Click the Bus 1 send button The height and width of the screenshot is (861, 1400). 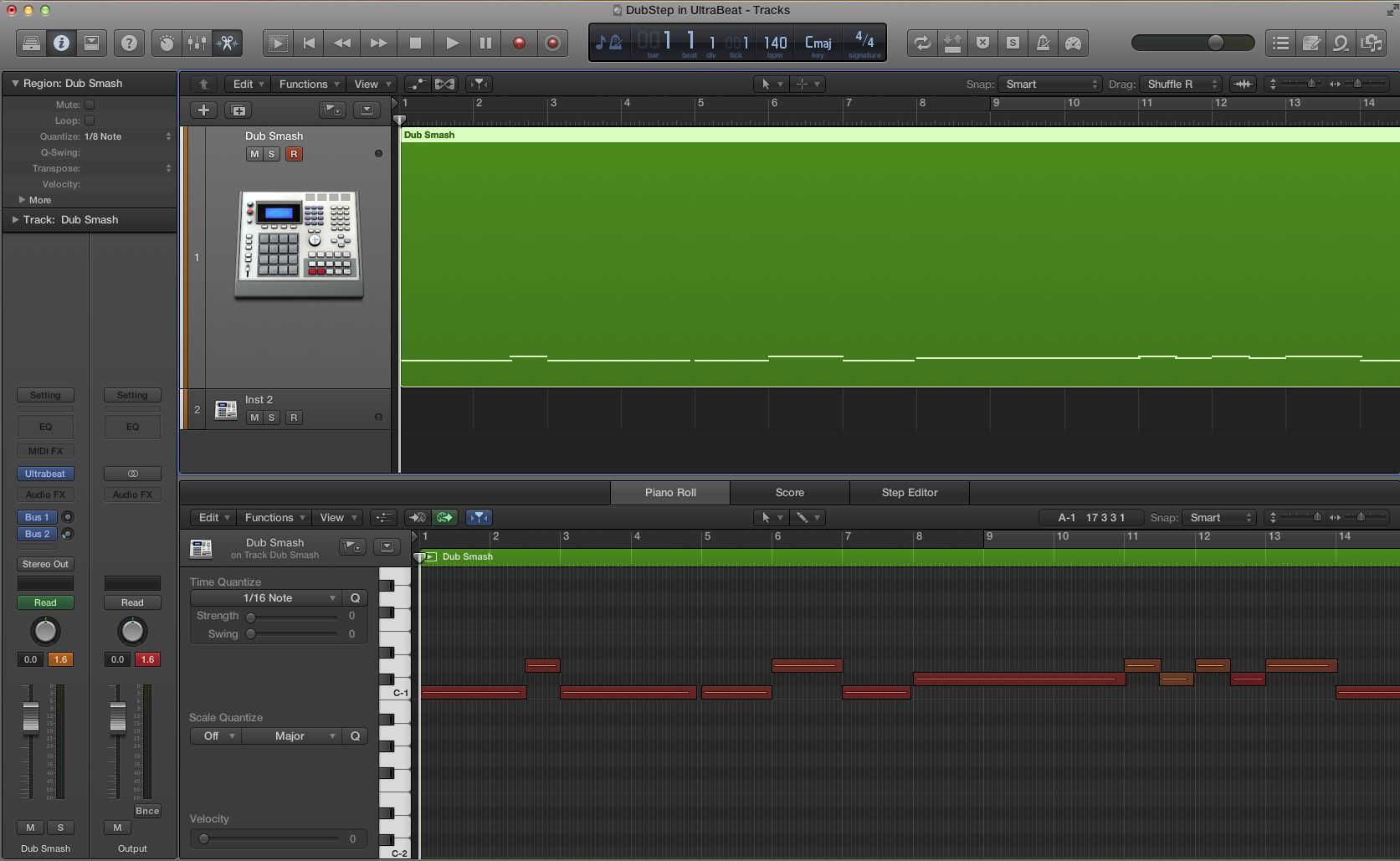point(37,517)
